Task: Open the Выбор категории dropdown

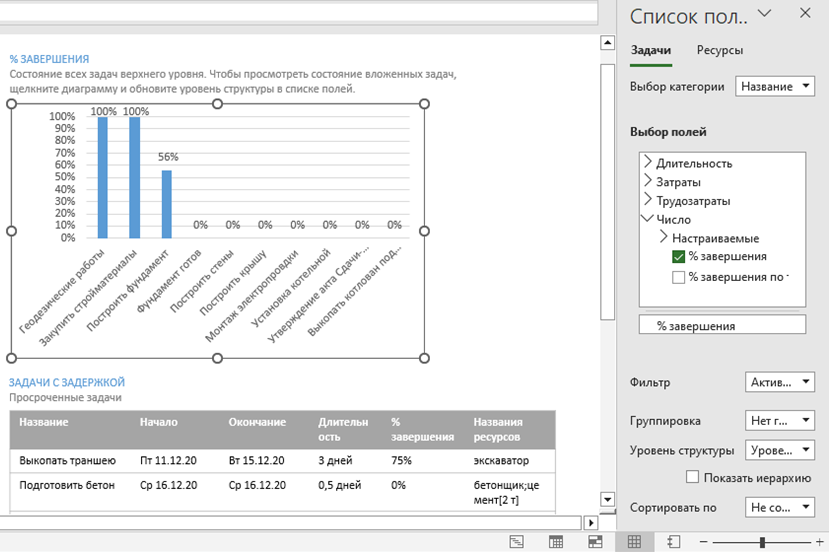Action: pos(775,86)
